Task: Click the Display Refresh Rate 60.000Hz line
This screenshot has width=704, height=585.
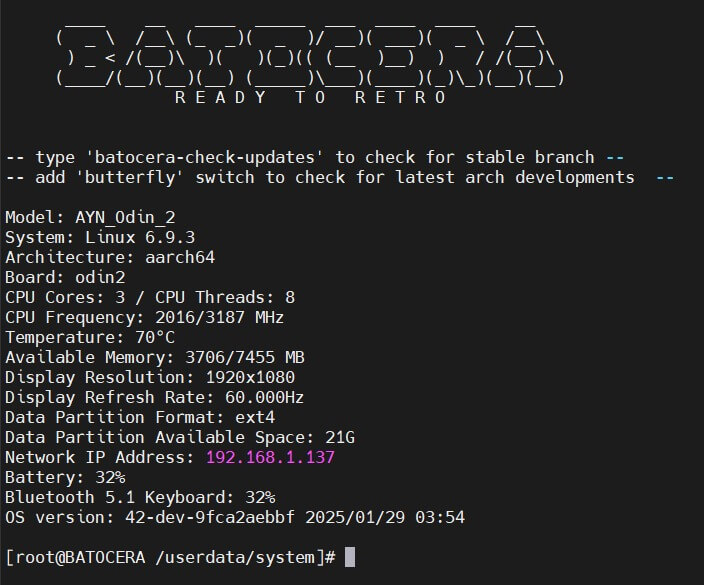Action: tap(154, 398)
